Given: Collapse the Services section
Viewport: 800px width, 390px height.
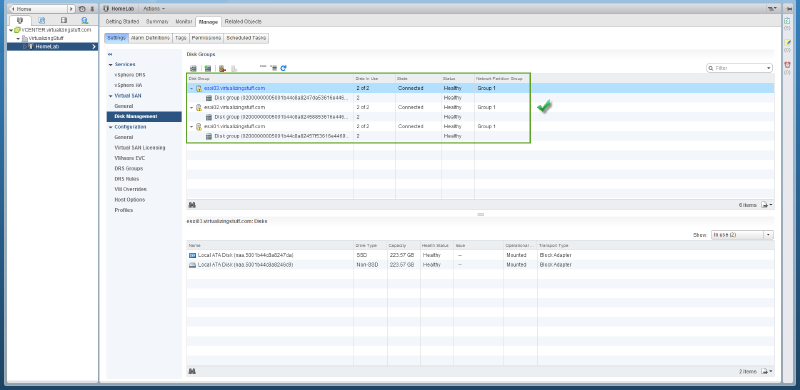Looking at the screenshot, I should [x=110, y=65].
